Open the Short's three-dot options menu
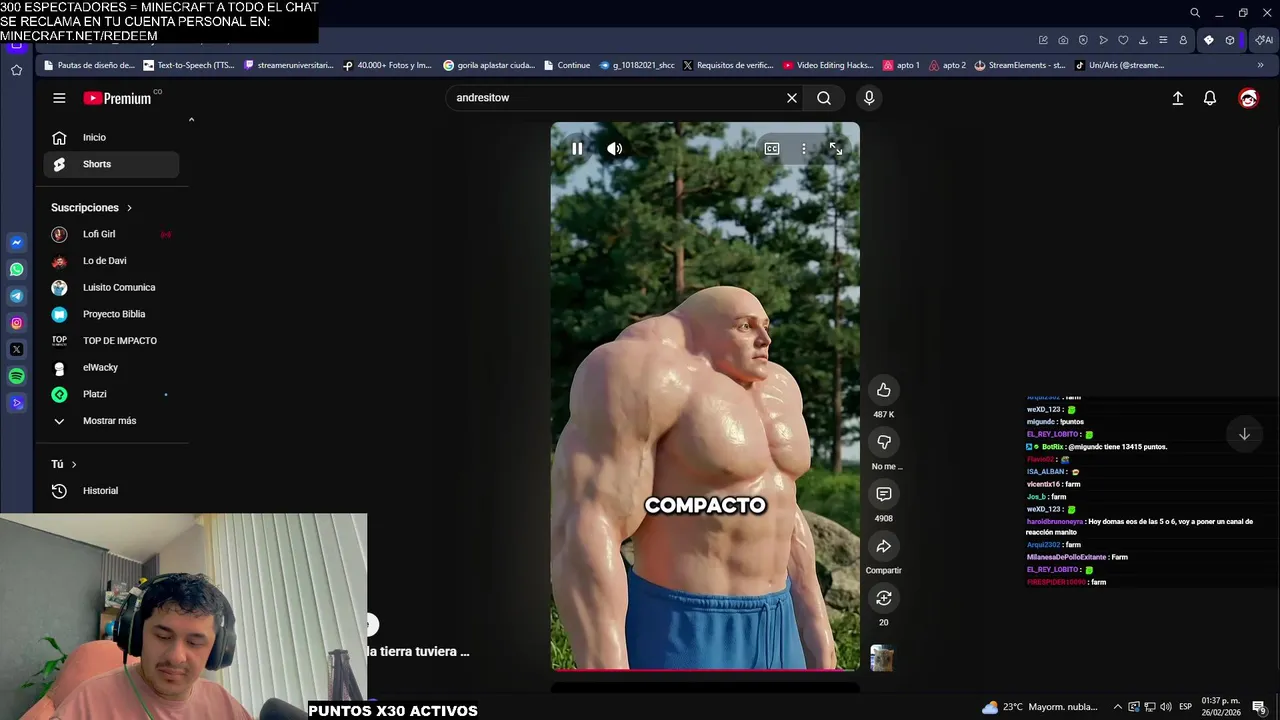Screen dimensions: 1280x720 coord(803,148)
